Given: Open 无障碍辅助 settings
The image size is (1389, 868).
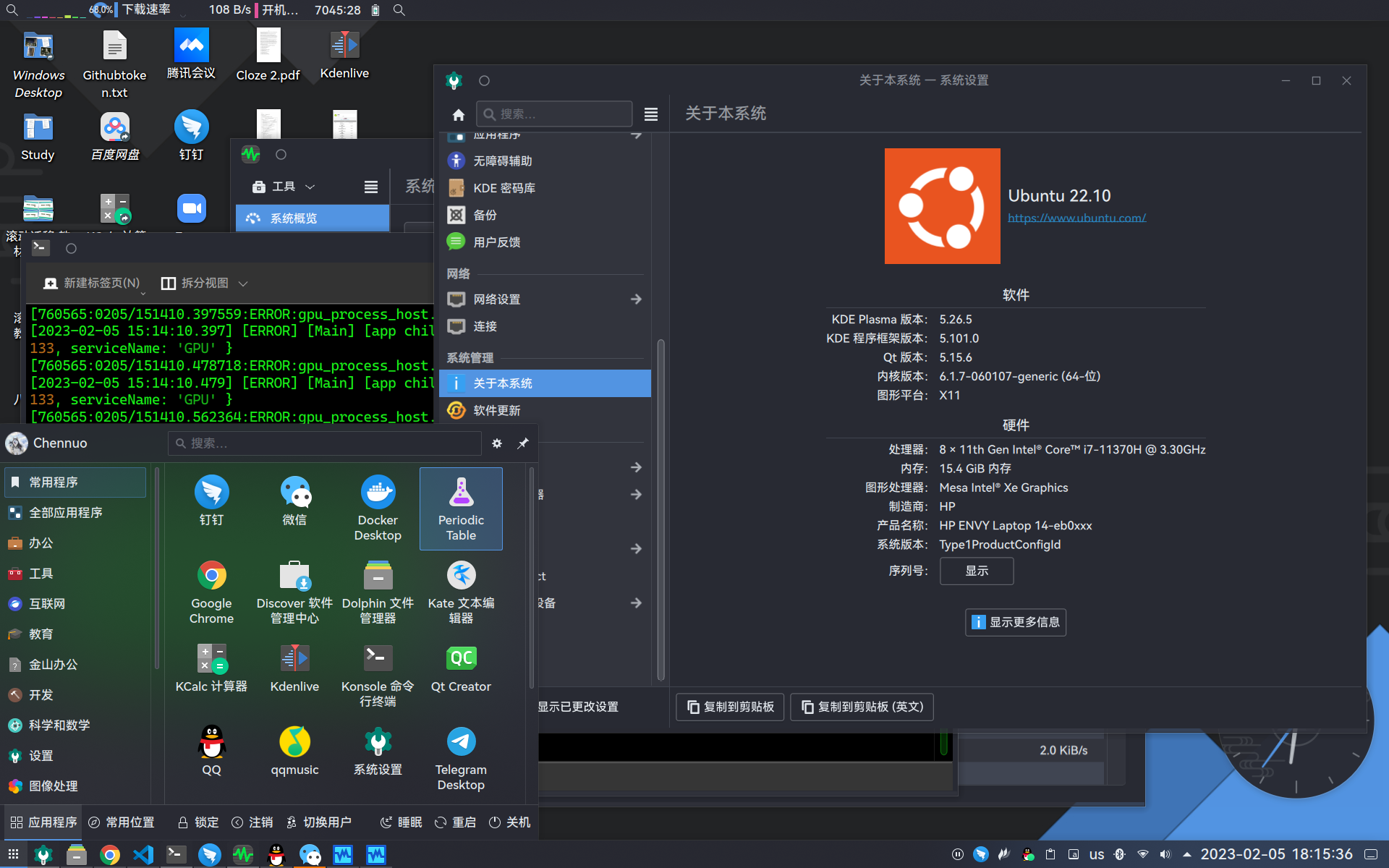Looking at the screenshot, I should [x=545, y=161].
